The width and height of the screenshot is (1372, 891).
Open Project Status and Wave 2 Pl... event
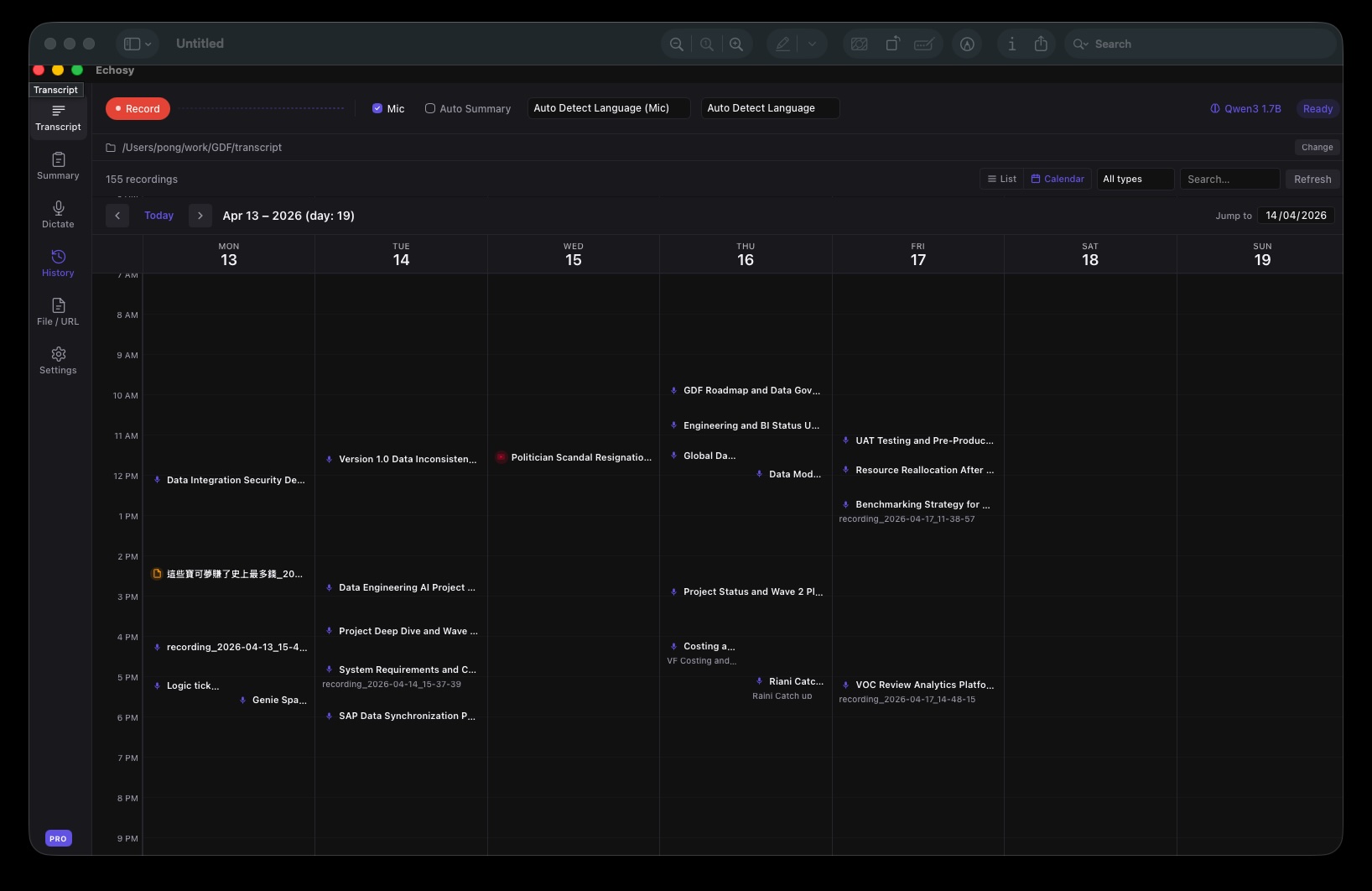tap(746, 591)
